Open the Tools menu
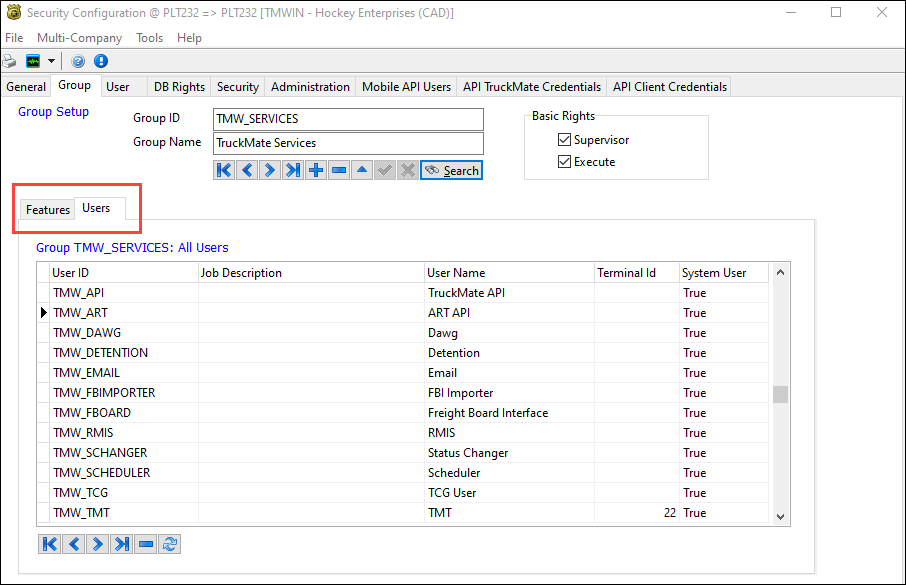Viewport: 906px width, 585px height. (x=149, y=38)
